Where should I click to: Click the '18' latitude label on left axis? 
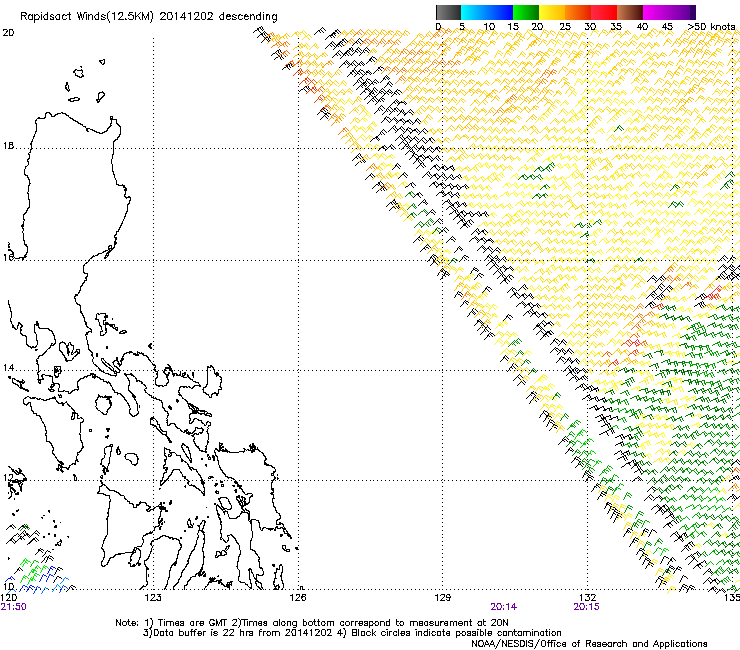click(8, 146)
